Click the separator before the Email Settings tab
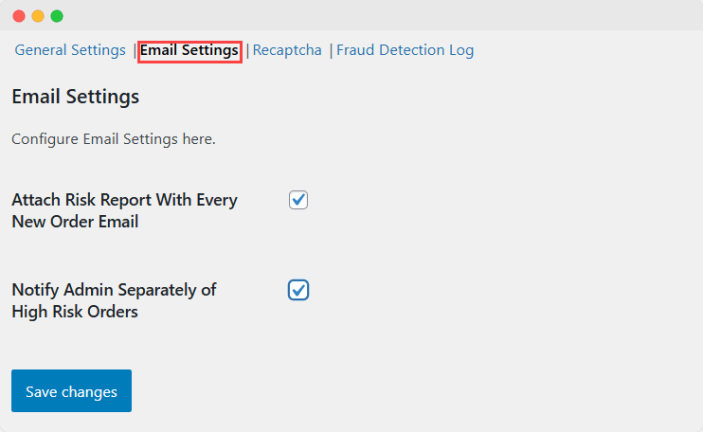This screenshot has height=432, width=703. click(x=134, y=50)
